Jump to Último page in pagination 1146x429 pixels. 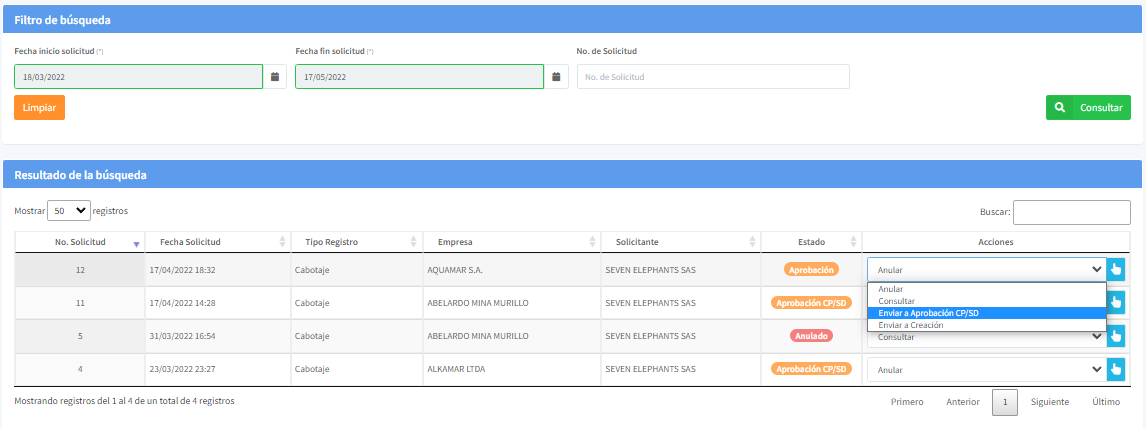tap(1106, 402)
